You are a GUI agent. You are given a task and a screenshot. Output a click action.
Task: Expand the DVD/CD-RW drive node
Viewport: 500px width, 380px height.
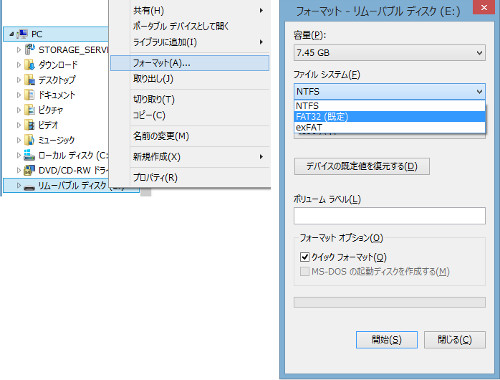(19, 170)
